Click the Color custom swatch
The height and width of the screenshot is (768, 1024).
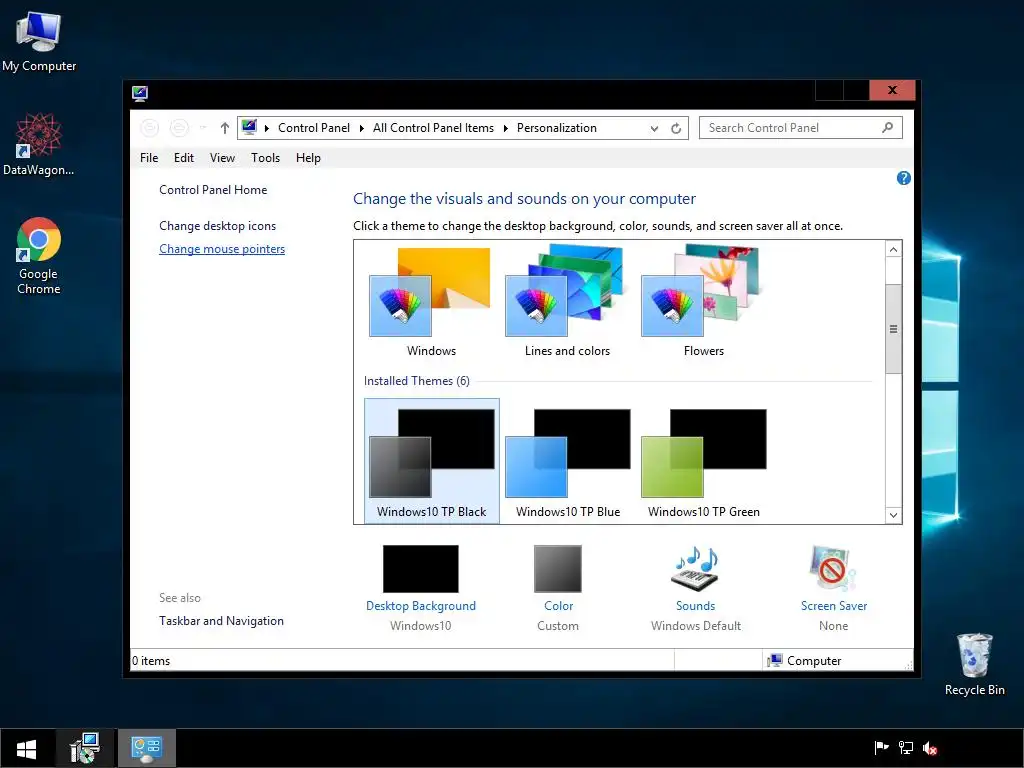pyautogui.click(x=558, y=569)
